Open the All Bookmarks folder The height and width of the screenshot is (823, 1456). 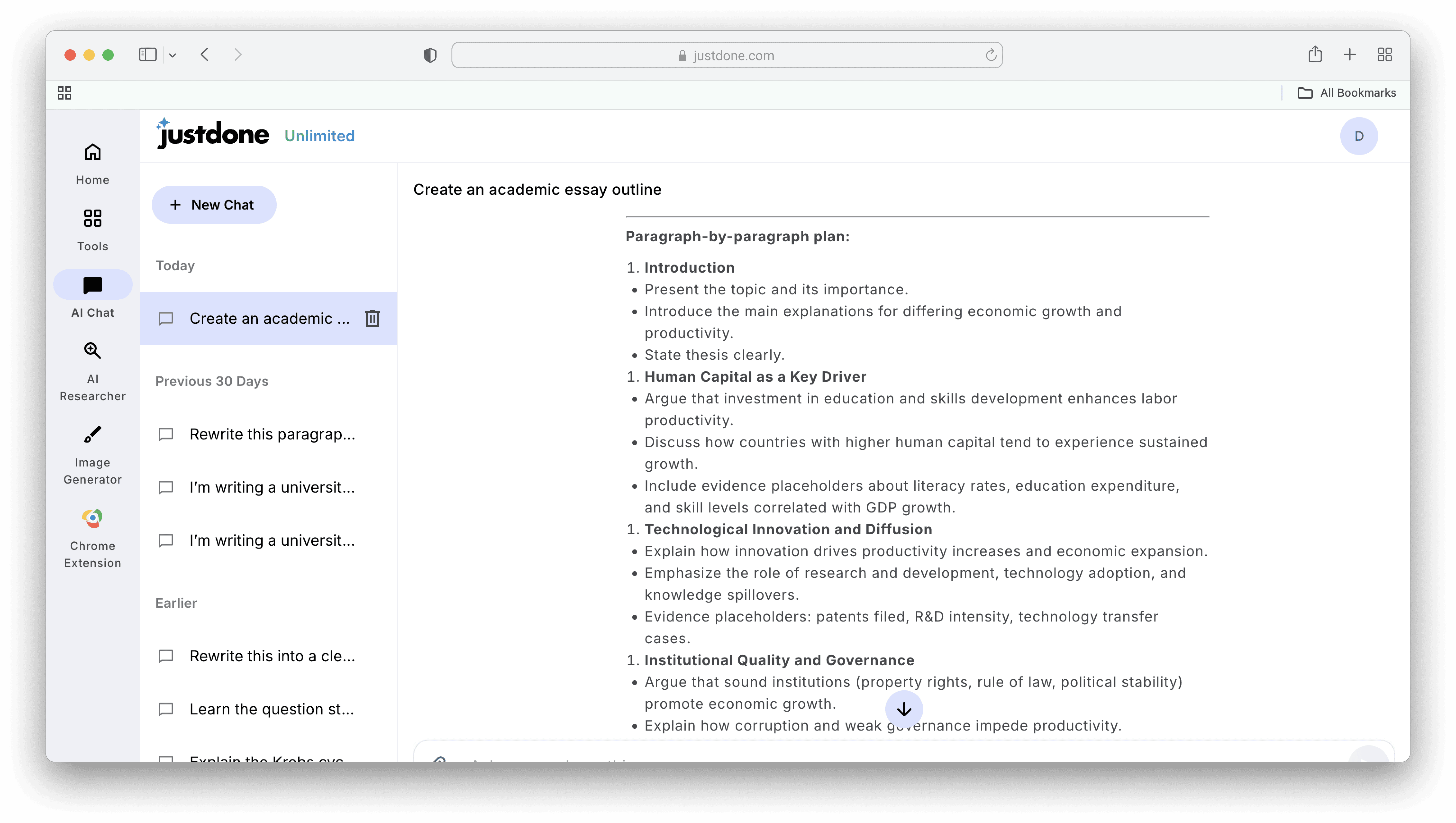tap(1347, 93)
